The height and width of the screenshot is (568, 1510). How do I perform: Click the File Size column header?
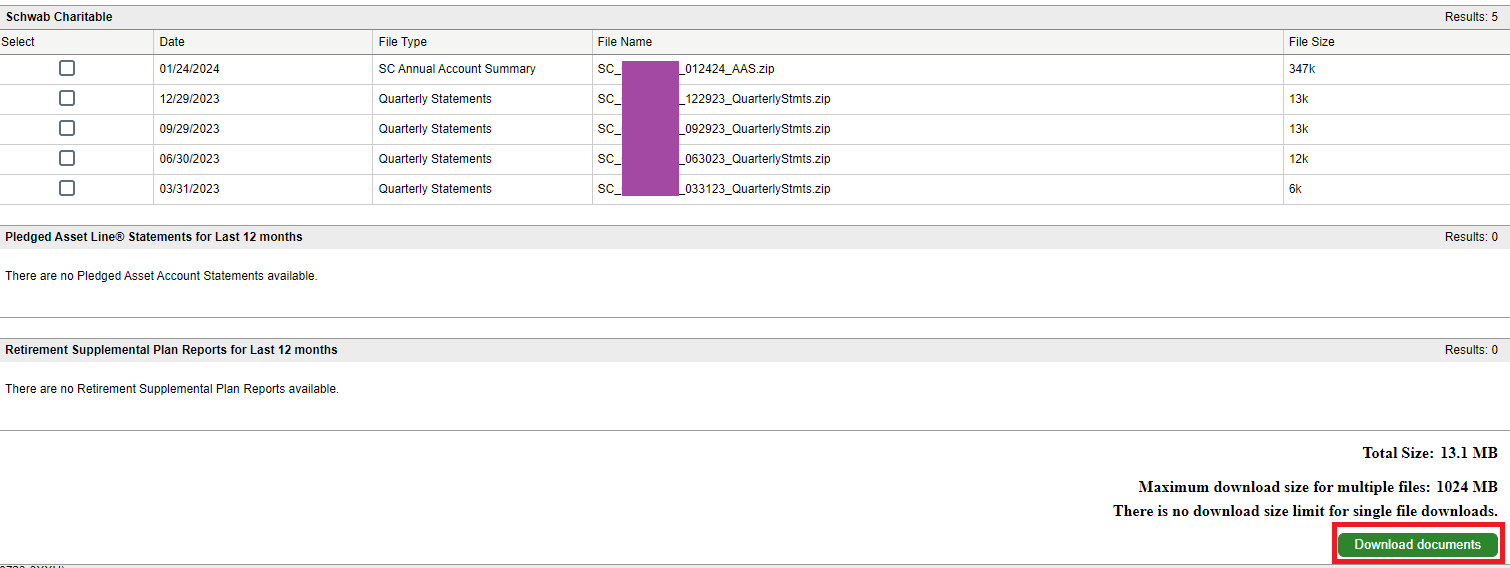pos(1311,42)
